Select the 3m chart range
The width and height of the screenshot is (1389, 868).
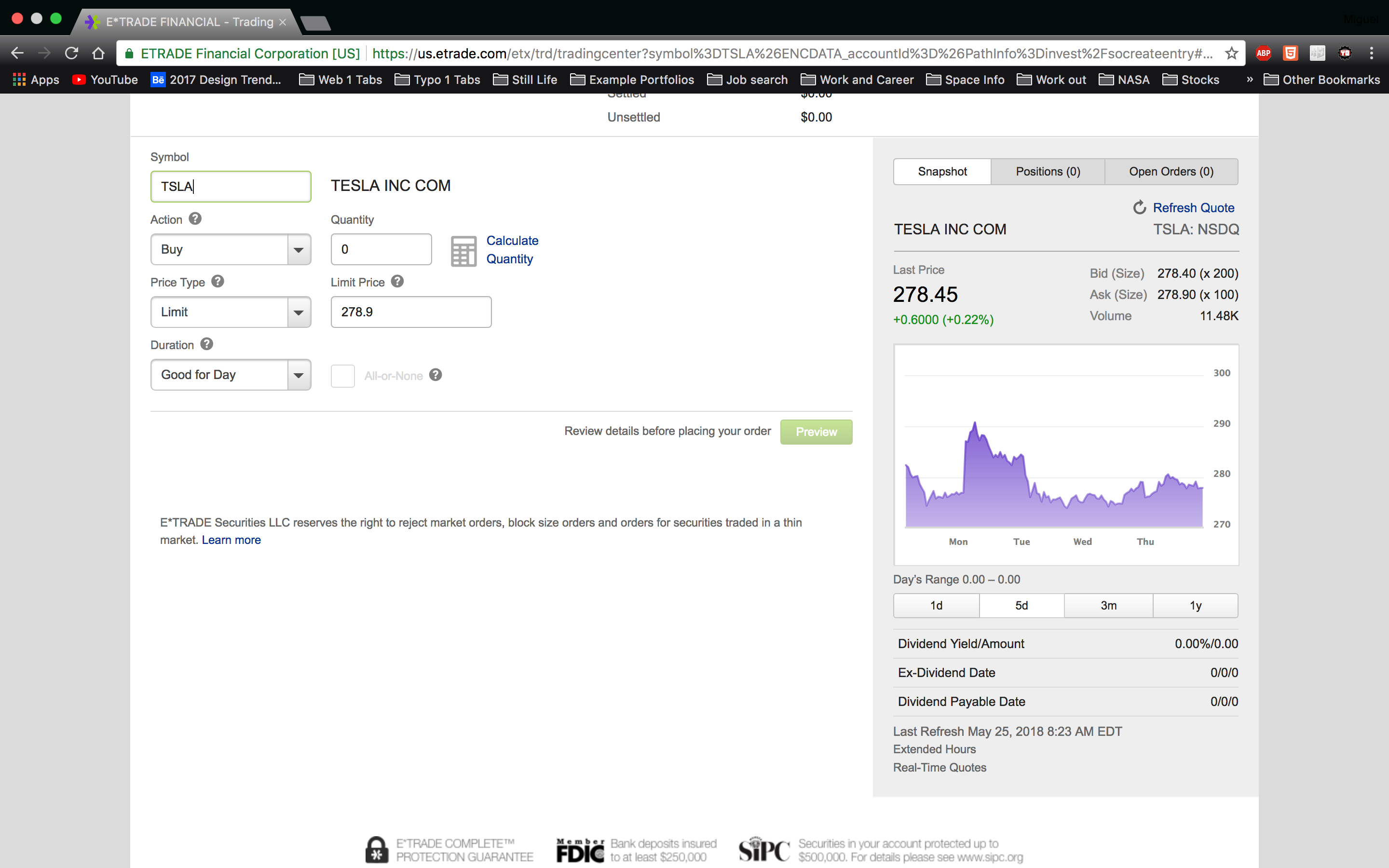tap(1108, 606)
